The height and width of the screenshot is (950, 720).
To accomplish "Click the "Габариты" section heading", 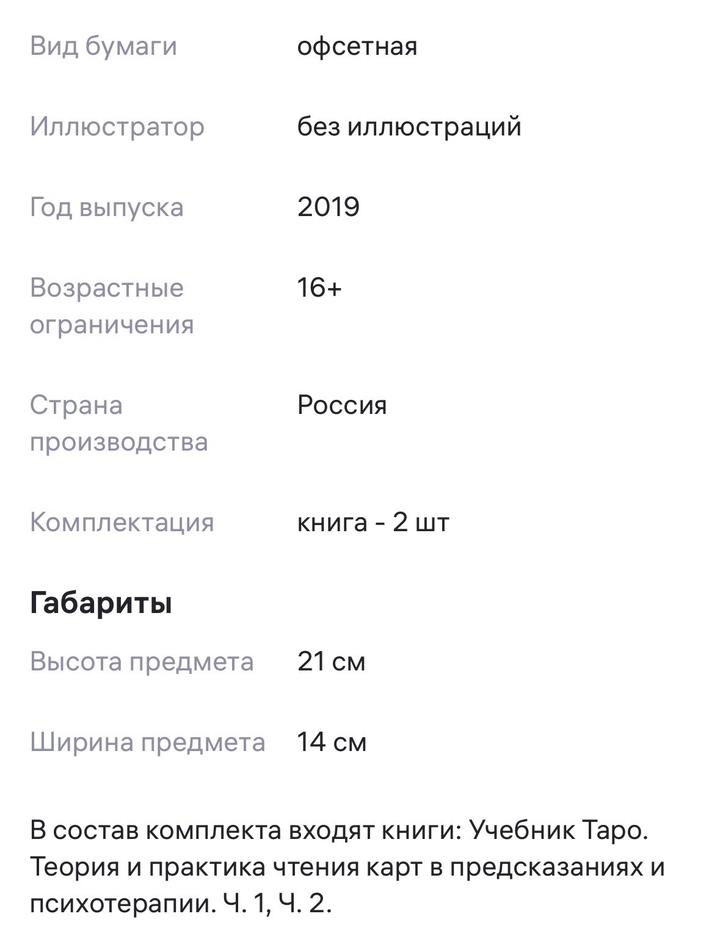I will (101, 603).
